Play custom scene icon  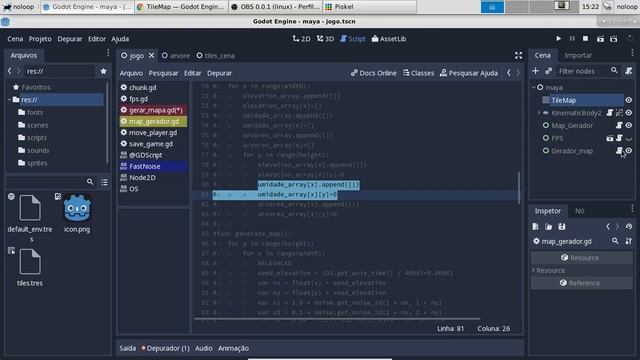tap(613, 39)
